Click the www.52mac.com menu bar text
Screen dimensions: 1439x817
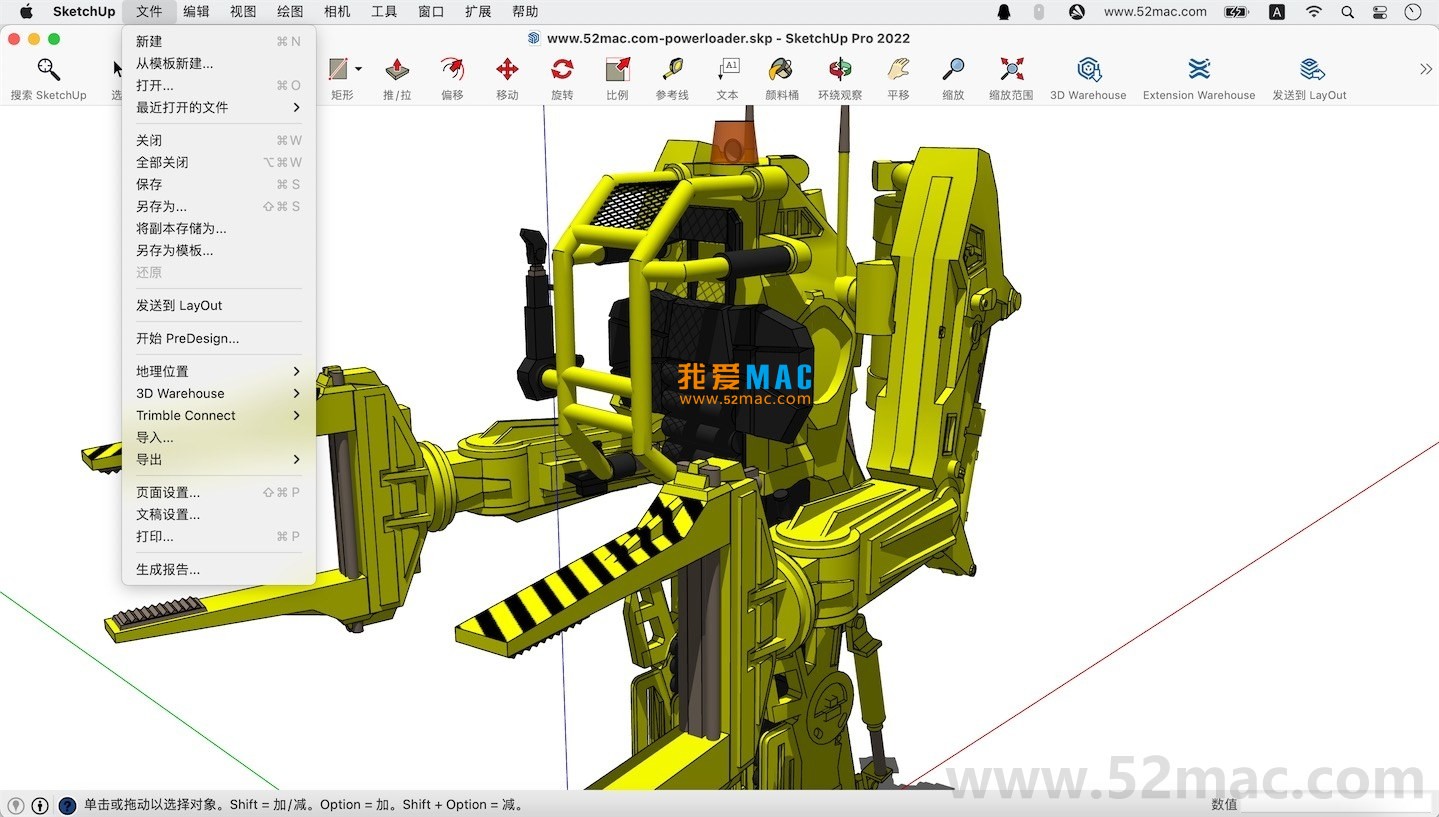(x=1155, y=12)
